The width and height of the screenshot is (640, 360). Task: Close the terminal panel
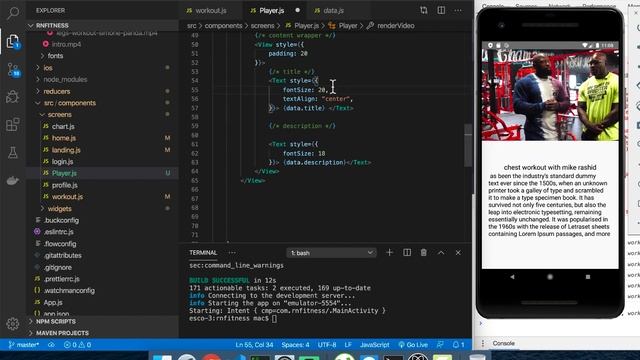tap(458, 253)
